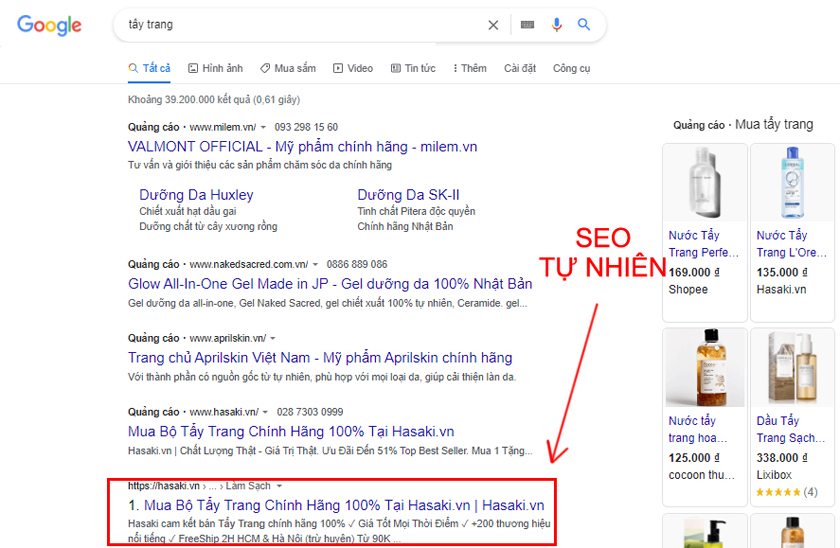Open Nước Tẩy Trang Perfe... Shopee product link
This screenshot has height=548, width=840.
point(703,244)
